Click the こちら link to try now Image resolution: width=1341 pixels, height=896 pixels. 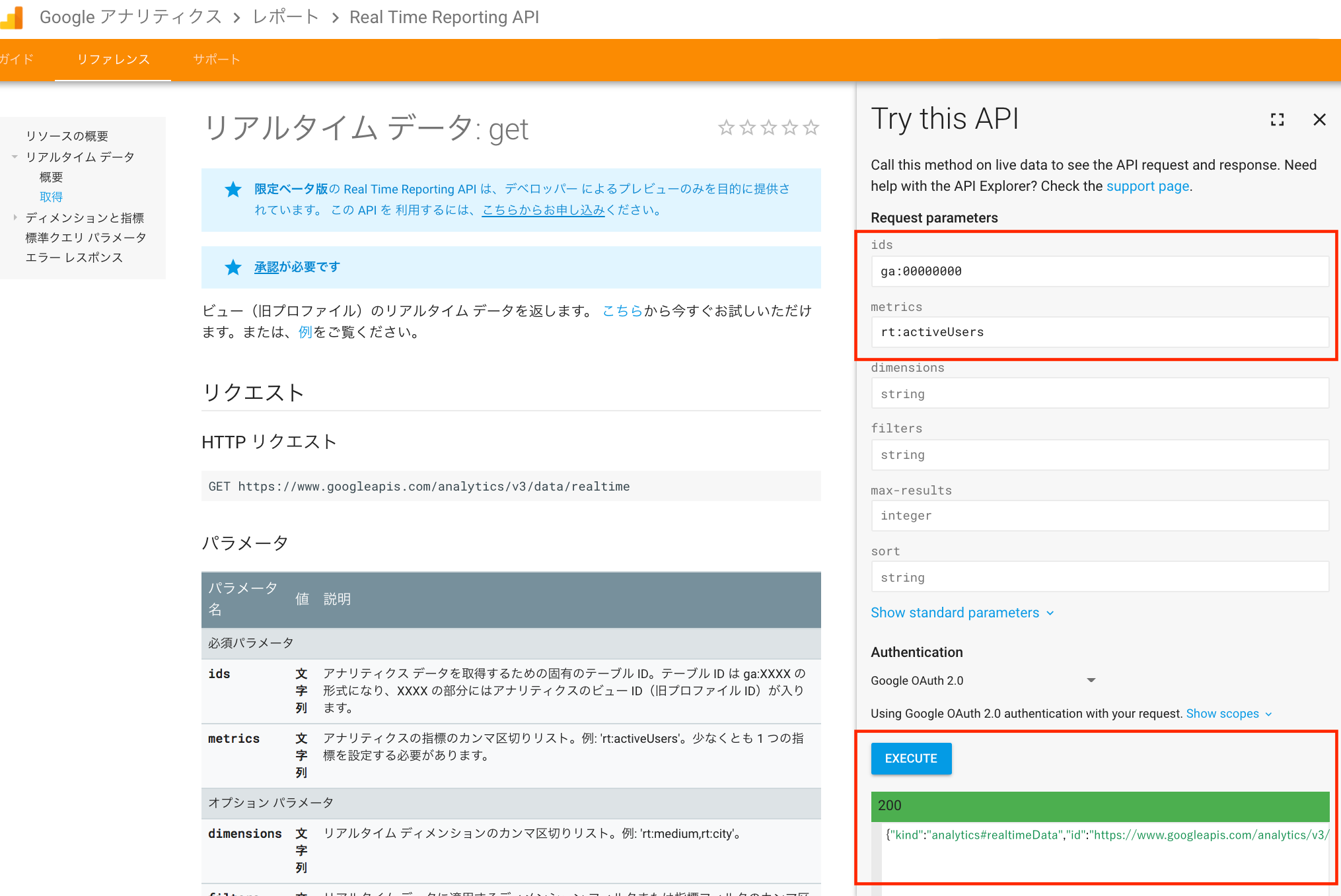coord(622,311)
